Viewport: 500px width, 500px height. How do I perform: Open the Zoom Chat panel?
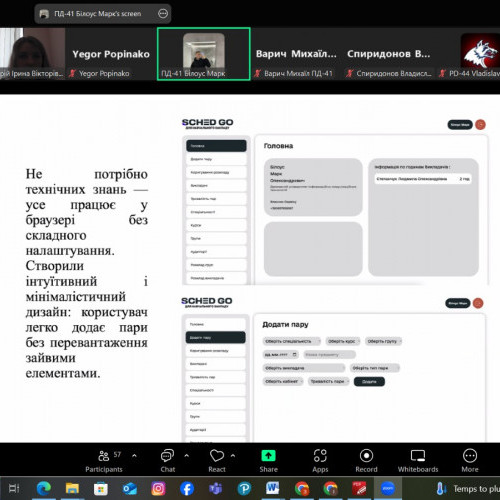pos(167,461)
